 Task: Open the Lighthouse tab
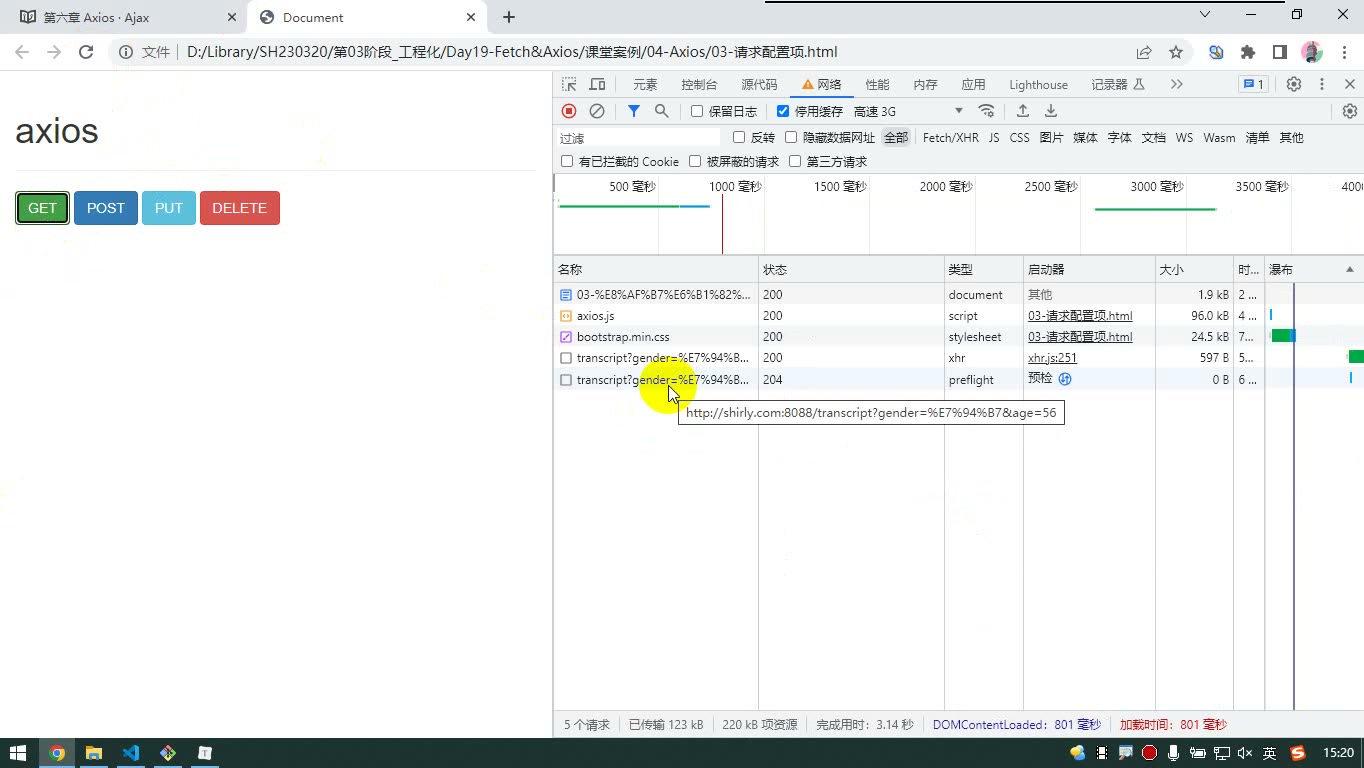click(1038, 85)
